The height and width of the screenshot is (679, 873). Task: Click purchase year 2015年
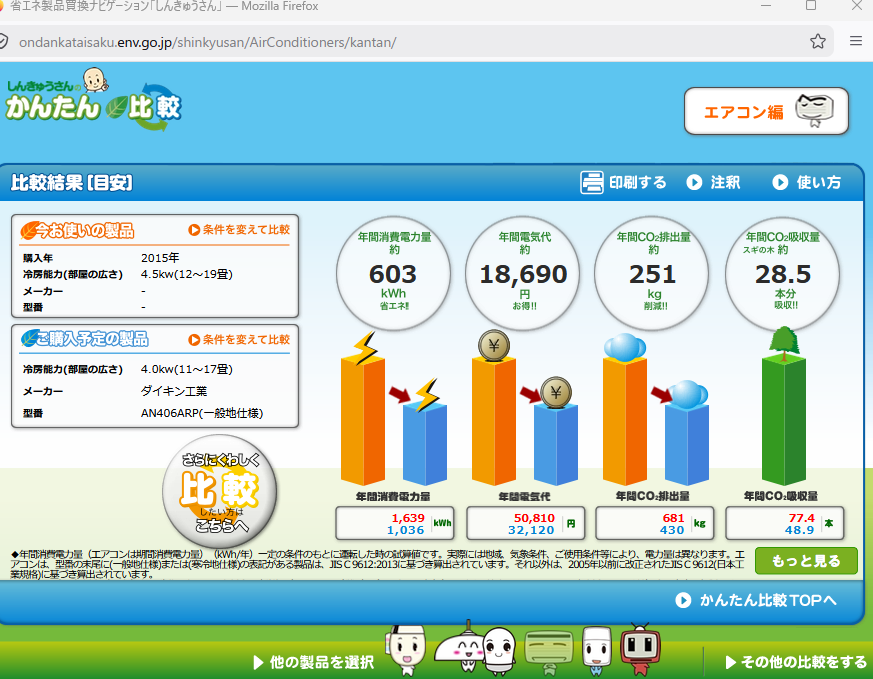pyautogui.click(x=160, y=258)
